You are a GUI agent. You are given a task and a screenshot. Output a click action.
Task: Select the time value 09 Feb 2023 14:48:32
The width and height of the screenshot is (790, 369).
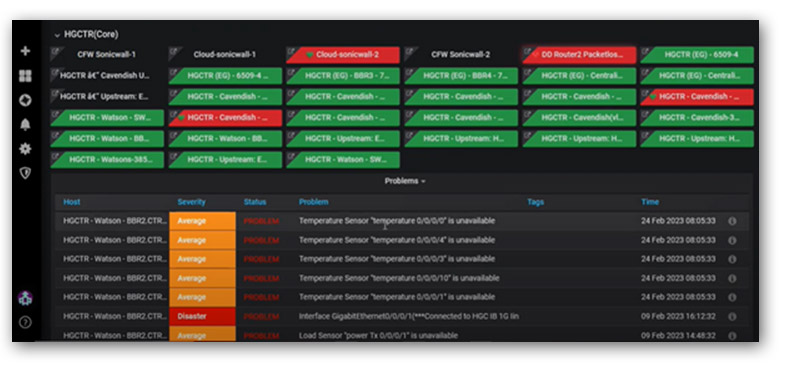678,336
